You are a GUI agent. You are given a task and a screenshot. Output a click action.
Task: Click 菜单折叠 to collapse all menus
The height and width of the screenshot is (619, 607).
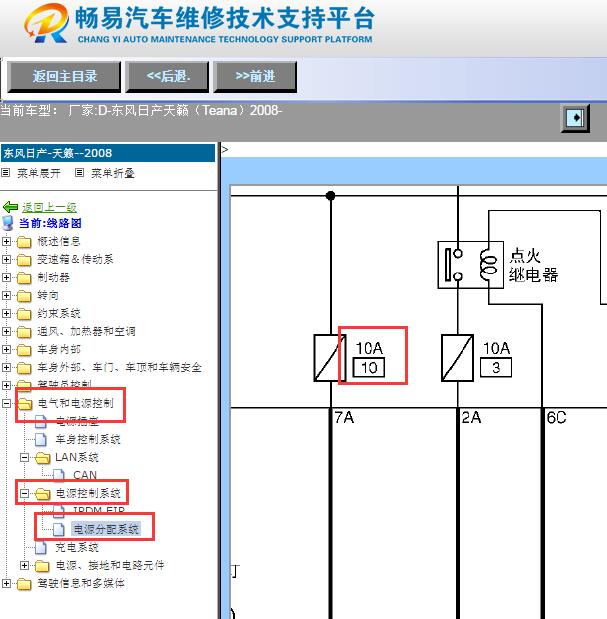[x=113, y=173]
